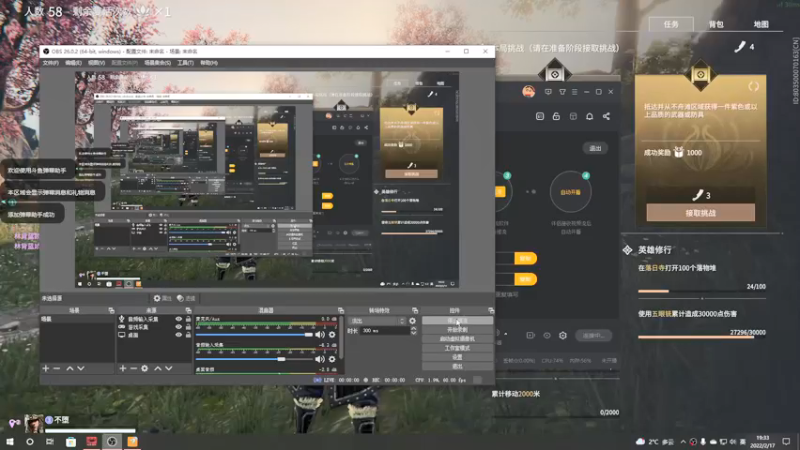Open the OBS icon on the taskbar

[x=112, y=441]
